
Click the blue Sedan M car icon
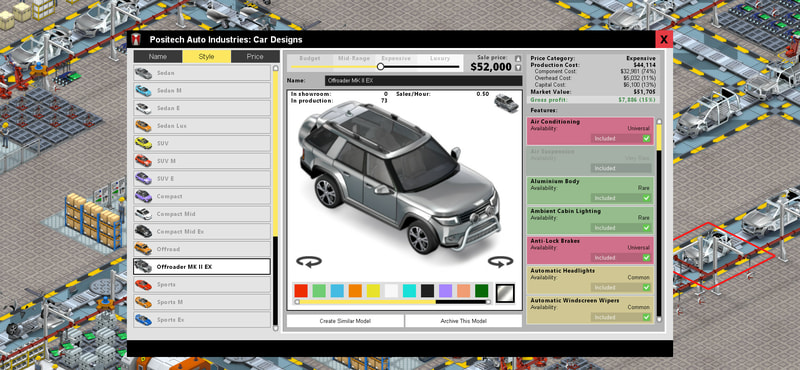point(143,91)
